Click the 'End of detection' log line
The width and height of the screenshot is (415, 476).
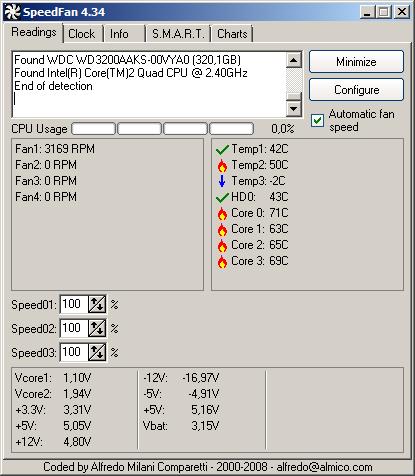53,86
